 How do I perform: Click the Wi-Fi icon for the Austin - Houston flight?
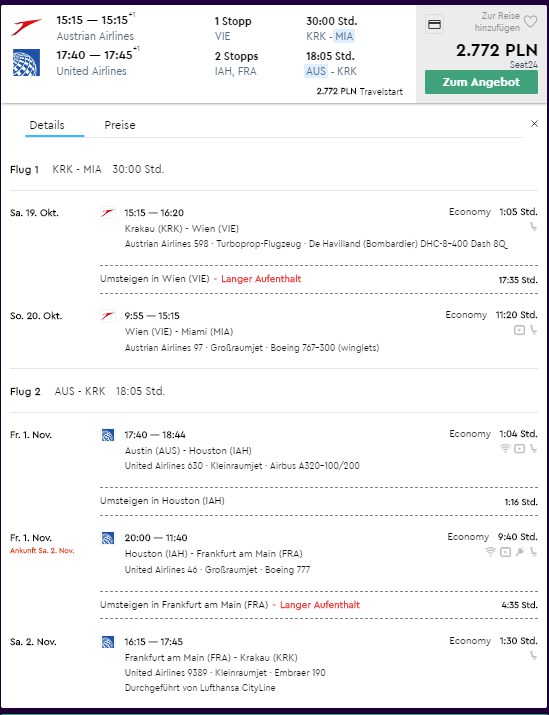[505, 448]
